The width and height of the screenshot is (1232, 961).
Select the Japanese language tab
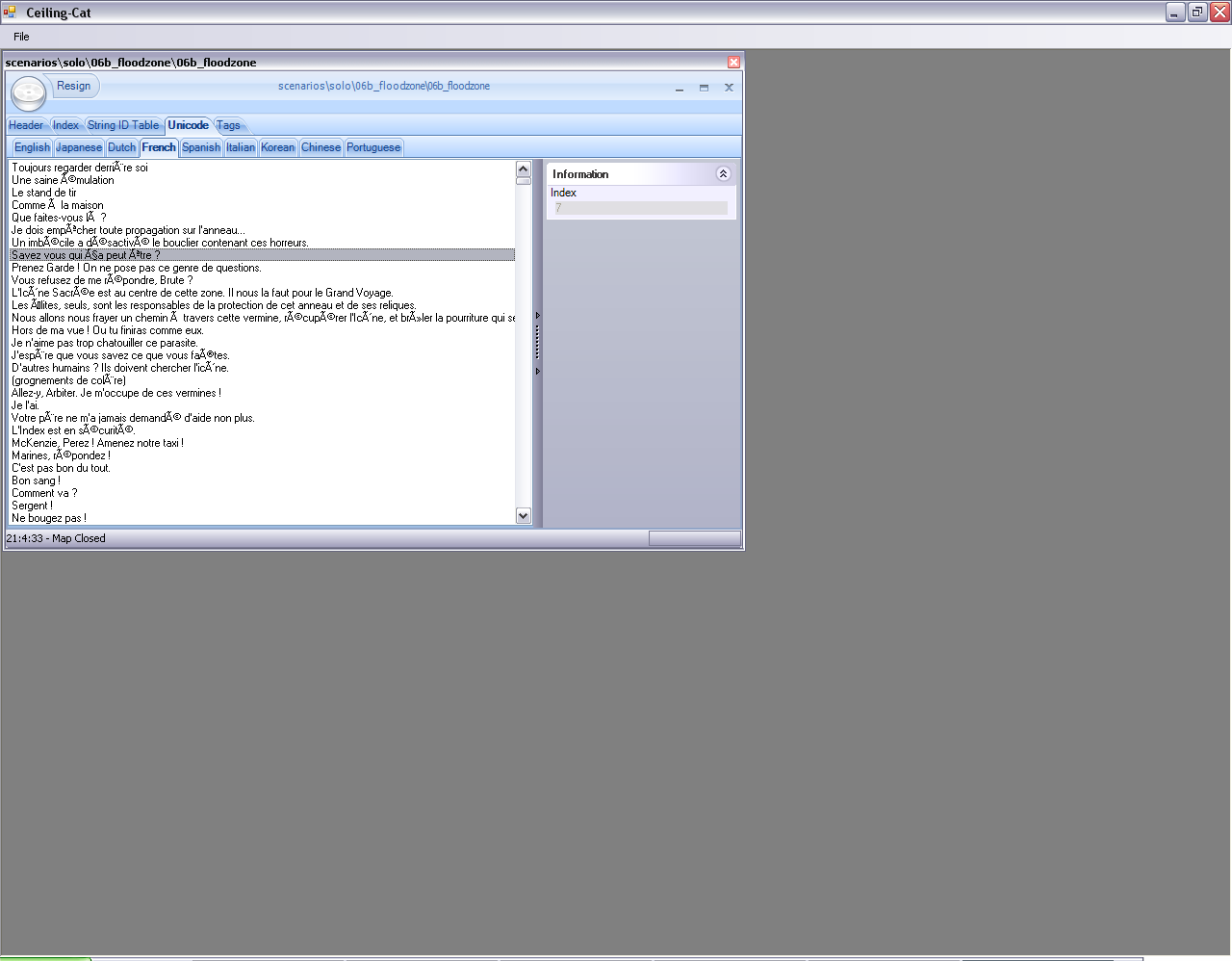pos(78,147)
